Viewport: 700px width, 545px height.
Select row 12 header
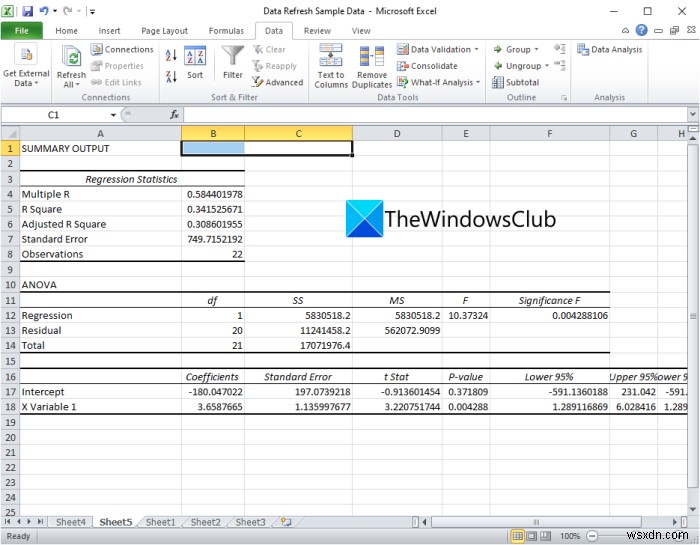[10, 316]
